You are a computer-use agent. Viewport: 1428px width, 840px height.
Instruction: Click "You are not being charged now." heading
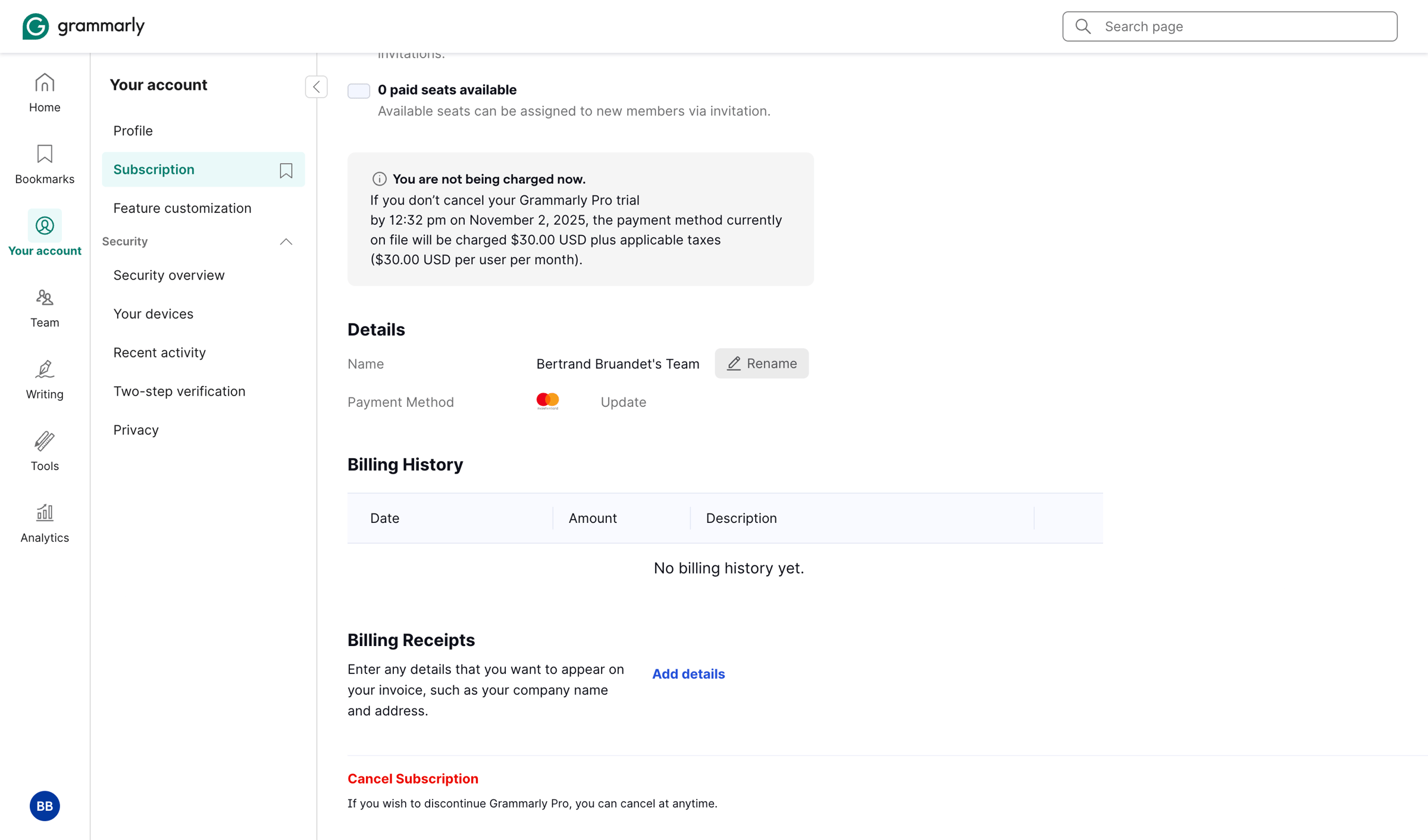pyautogui.click(x=489, y=179)
